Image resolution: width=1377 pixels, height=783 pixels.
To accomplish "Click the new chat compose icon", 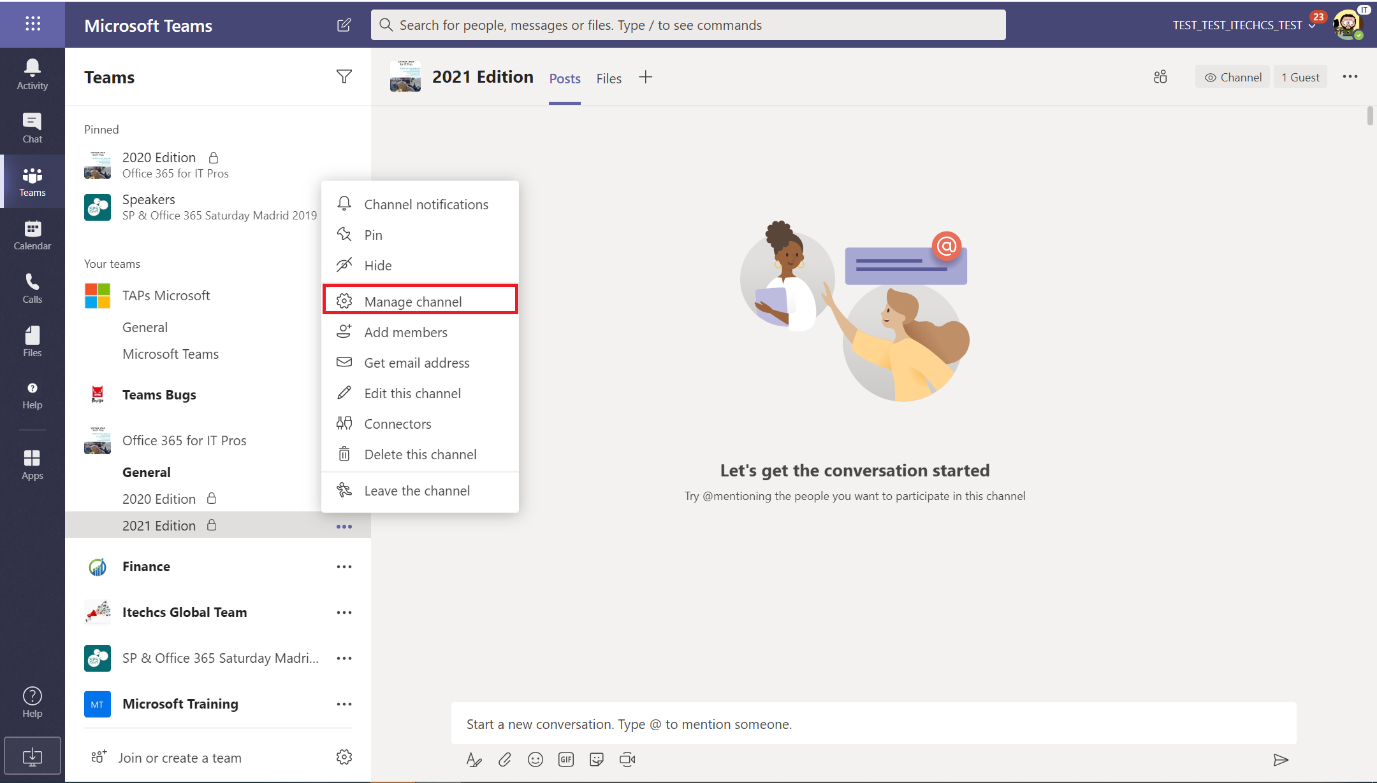I will pos(344,25).
